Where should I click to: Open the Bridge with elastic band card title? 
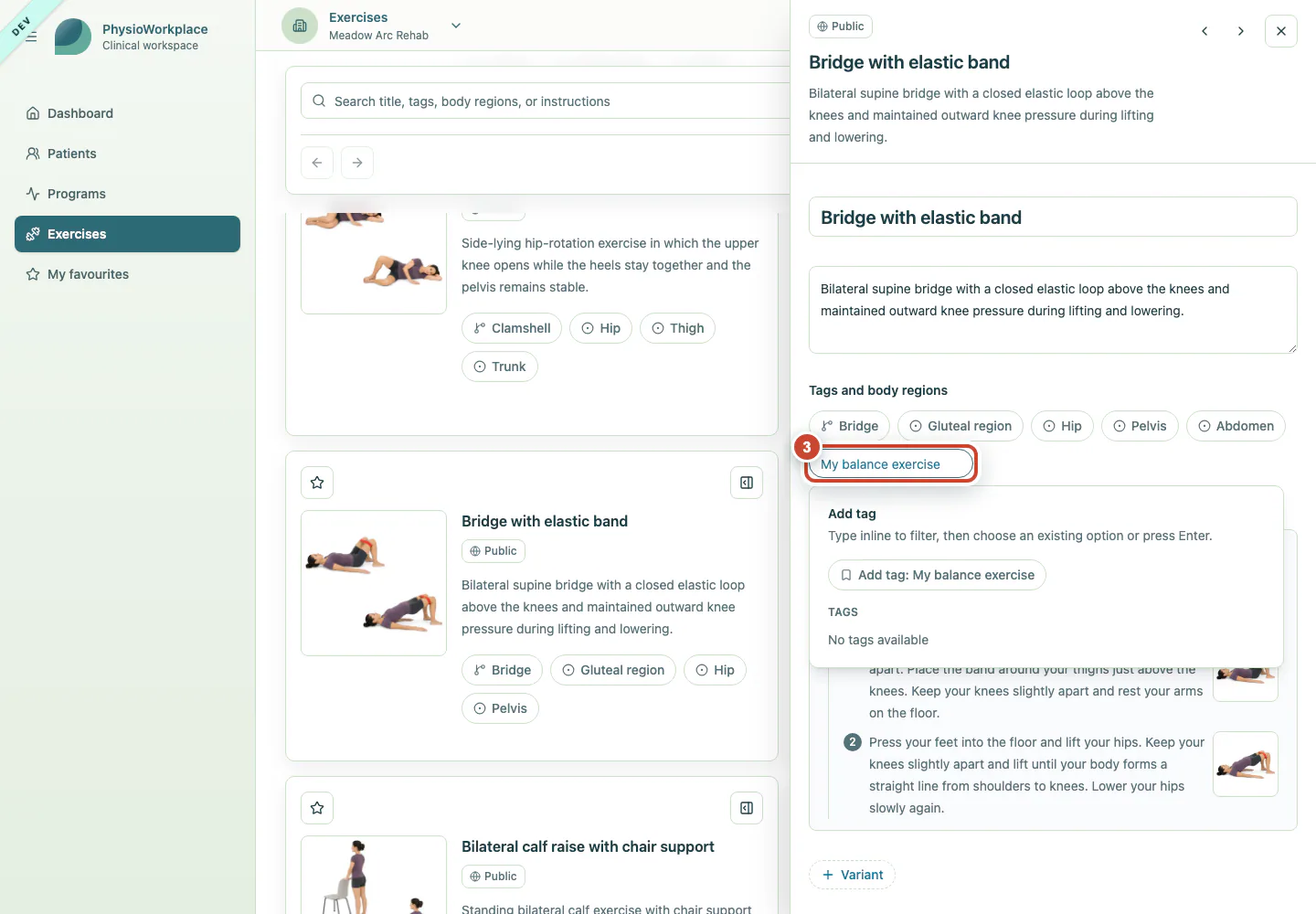pos(545,521)
